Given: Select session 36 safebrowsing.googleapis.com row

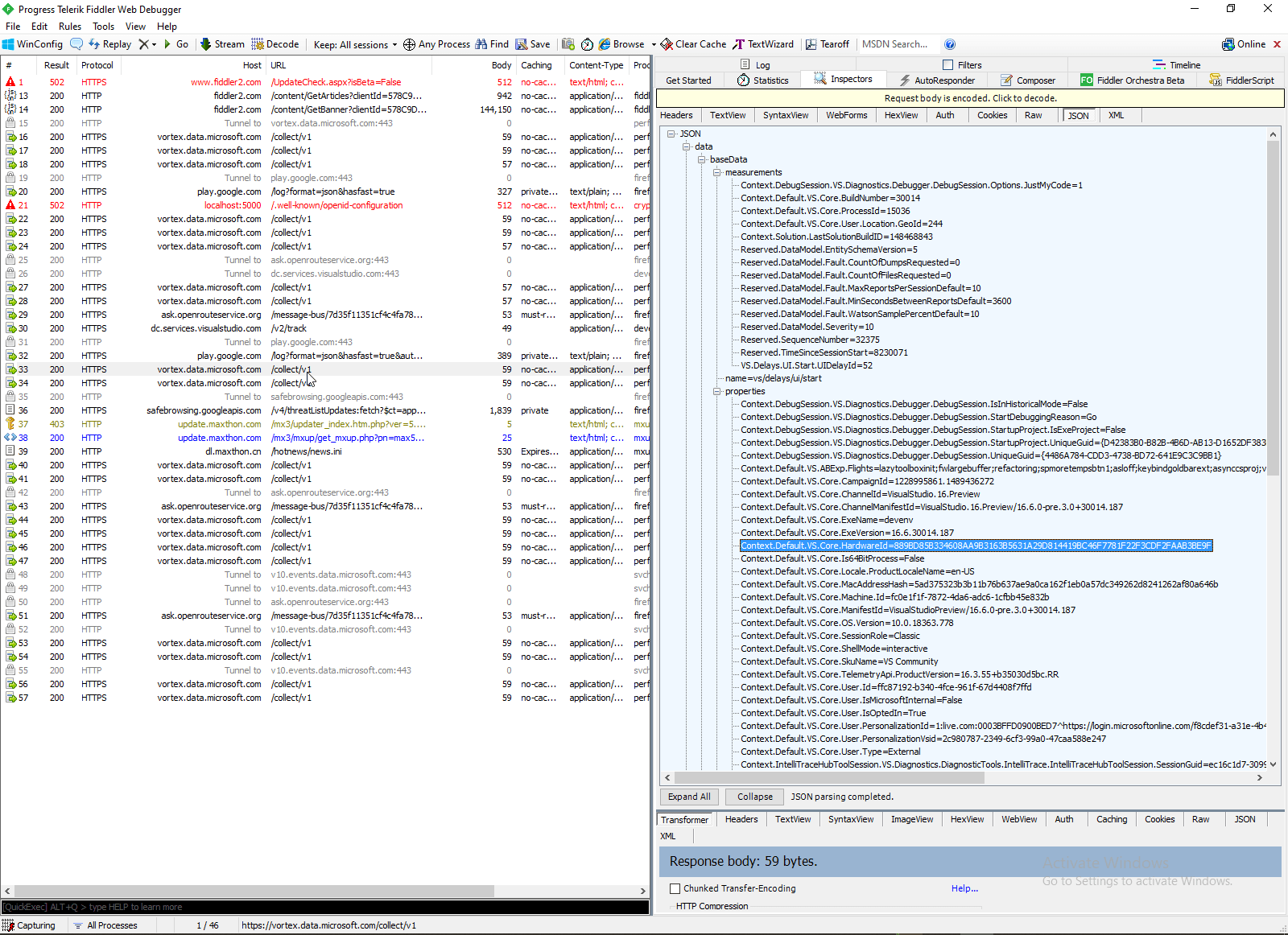Looking at the screenshot, I should pyautogui.click(x=325, y=410).
